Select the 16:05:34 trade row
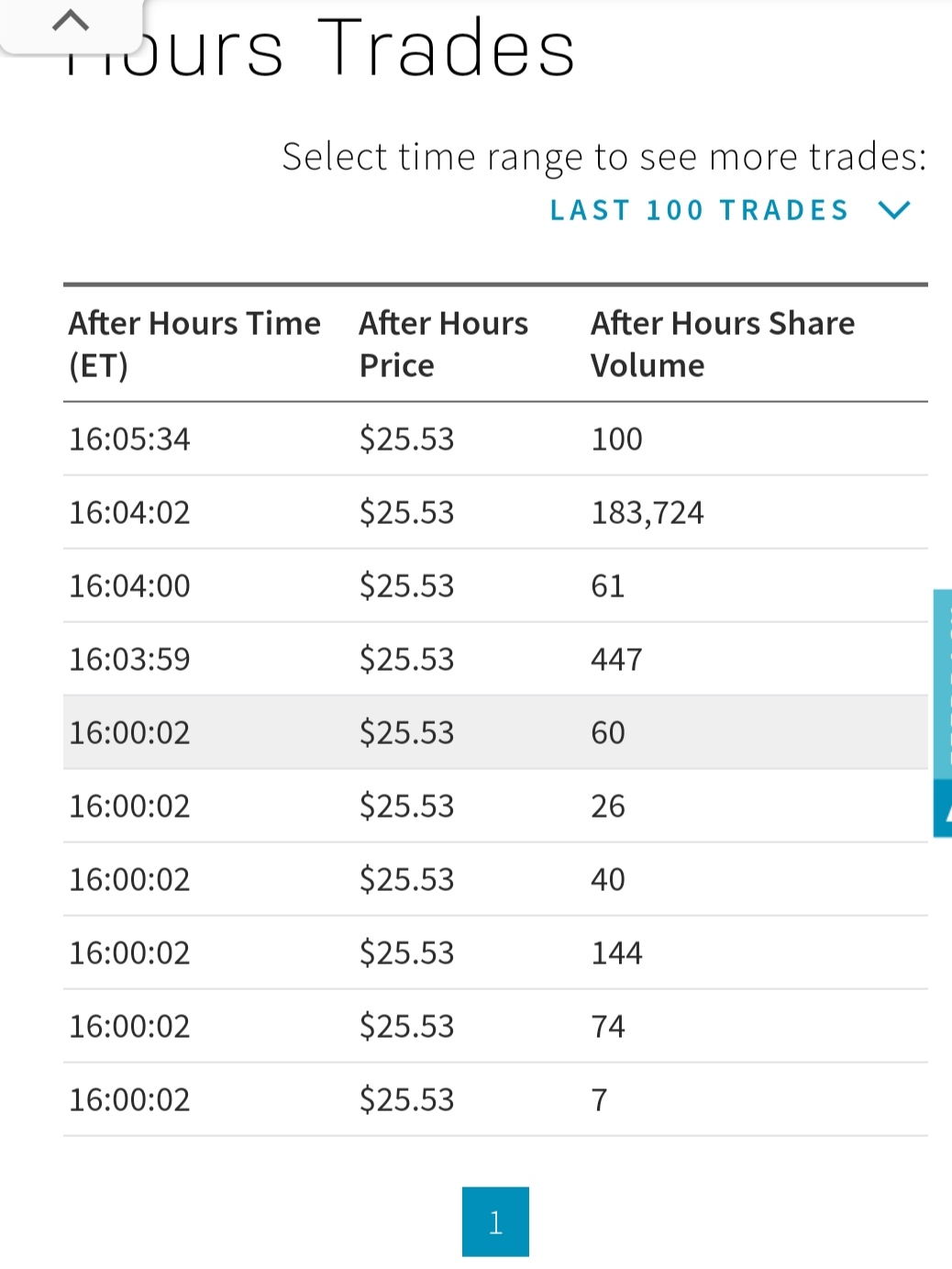 coord(495,439)
